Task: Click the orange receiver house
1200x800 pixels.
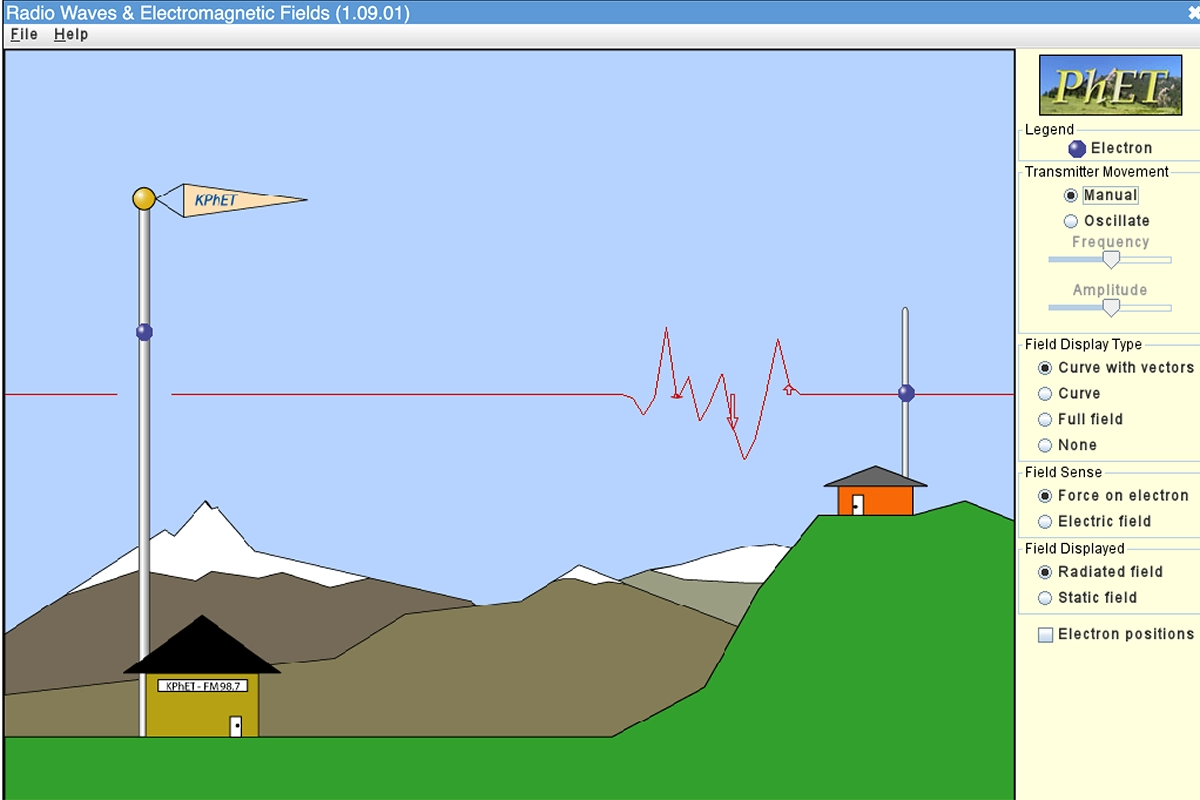Action: (x=876, y=498)
